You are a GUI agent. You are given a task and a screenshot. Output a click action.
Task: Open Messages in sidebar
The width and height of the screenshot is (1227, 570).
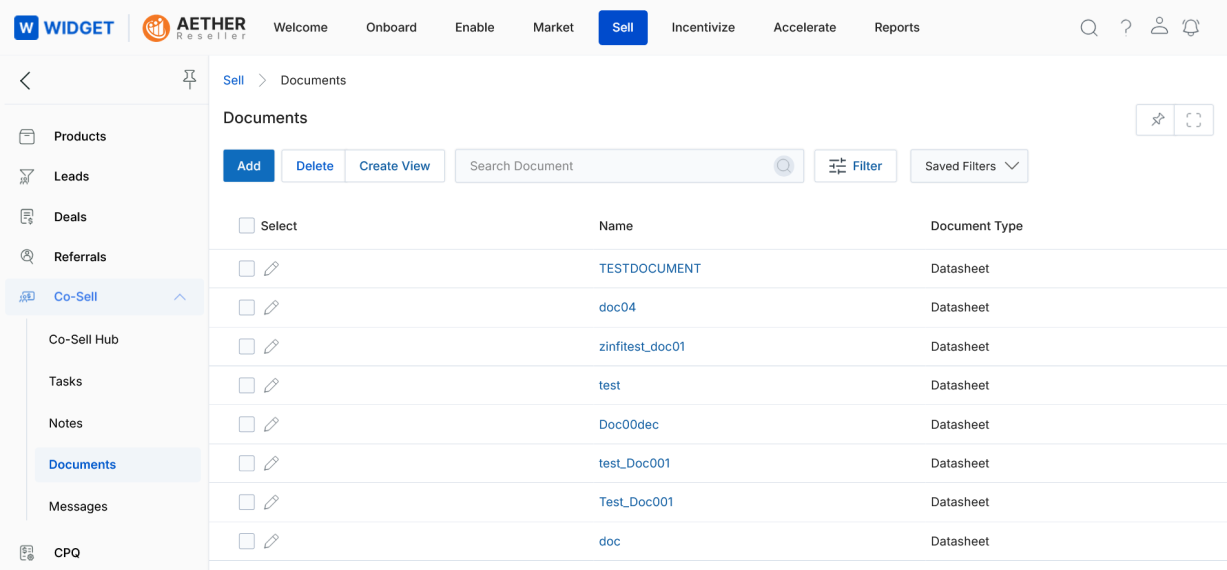78,506
